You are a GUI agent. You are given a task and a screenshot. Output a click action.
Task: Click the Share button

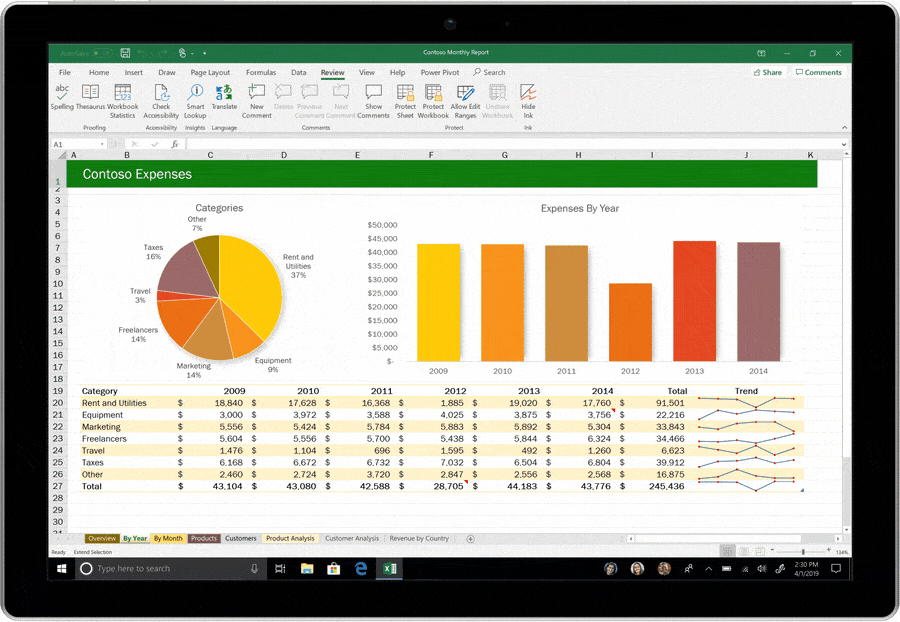tap(768, 73)
